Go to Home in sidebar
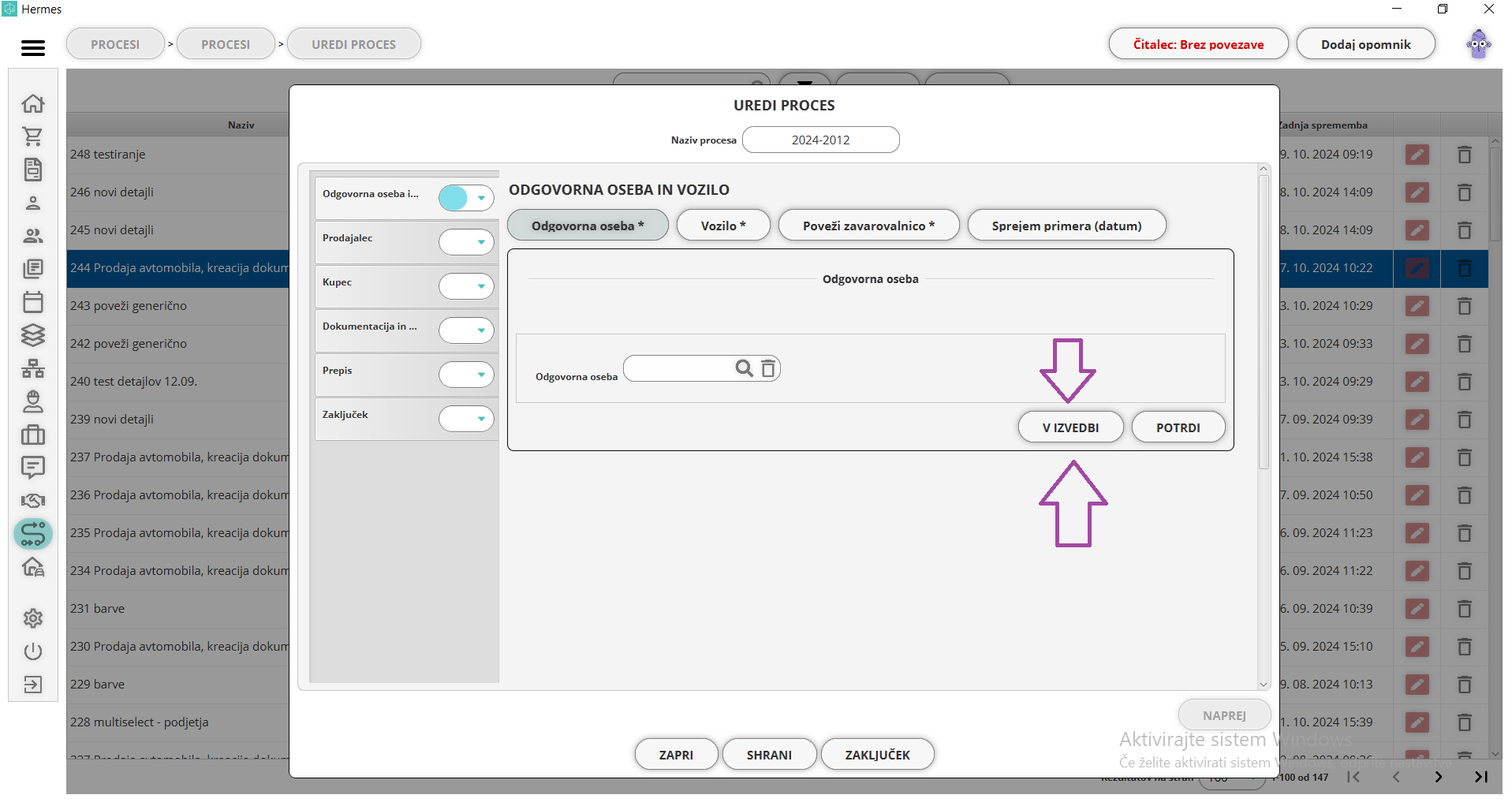 coord(33,103)
